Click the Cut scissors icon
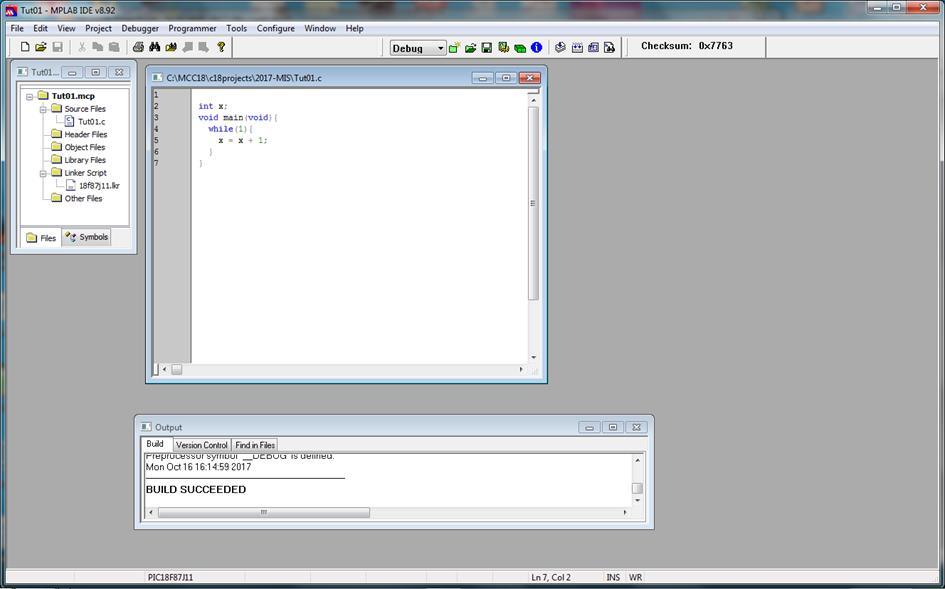Viewport: 945px width, 589px height. (x=81, y=47)
